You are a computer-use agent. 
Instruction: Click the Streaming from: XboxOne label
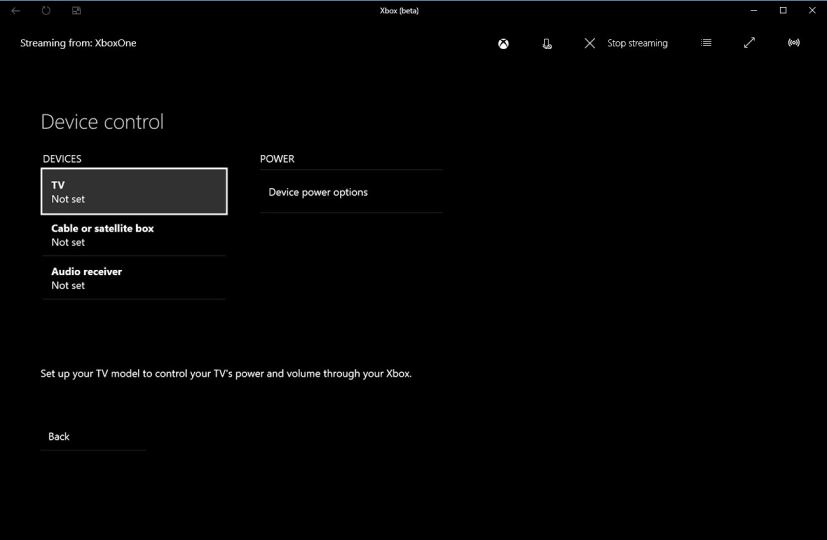click(x=78, y=44)
